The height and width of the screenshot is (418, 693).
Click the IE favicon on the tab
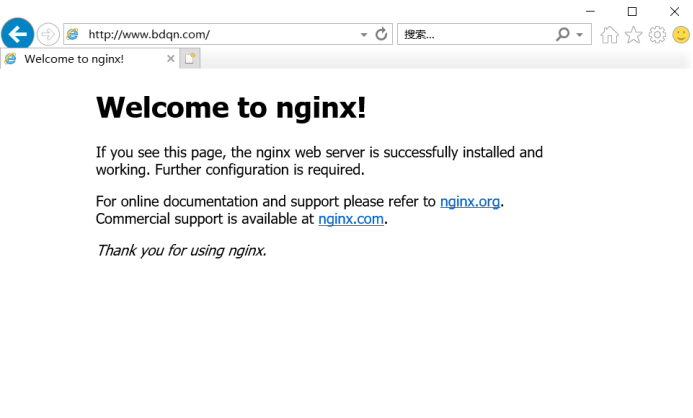11,59
